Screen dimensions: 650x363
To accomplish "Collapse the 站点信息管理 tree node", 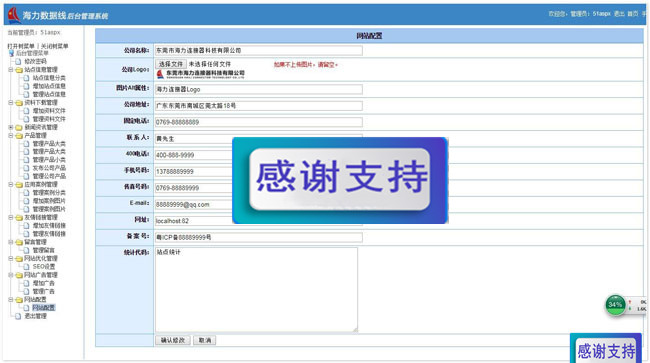I will pos(11,70).
